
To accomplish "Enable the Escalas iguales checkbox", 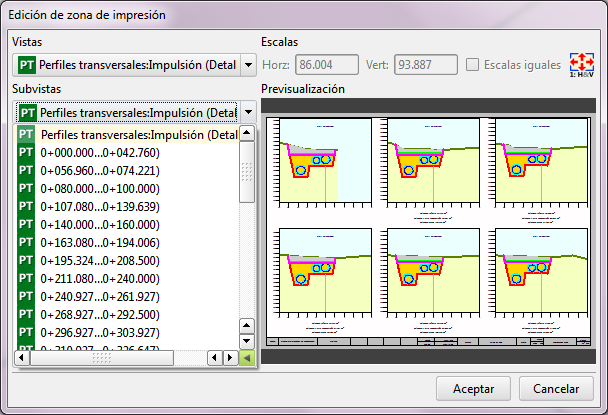I will (473, 65).
